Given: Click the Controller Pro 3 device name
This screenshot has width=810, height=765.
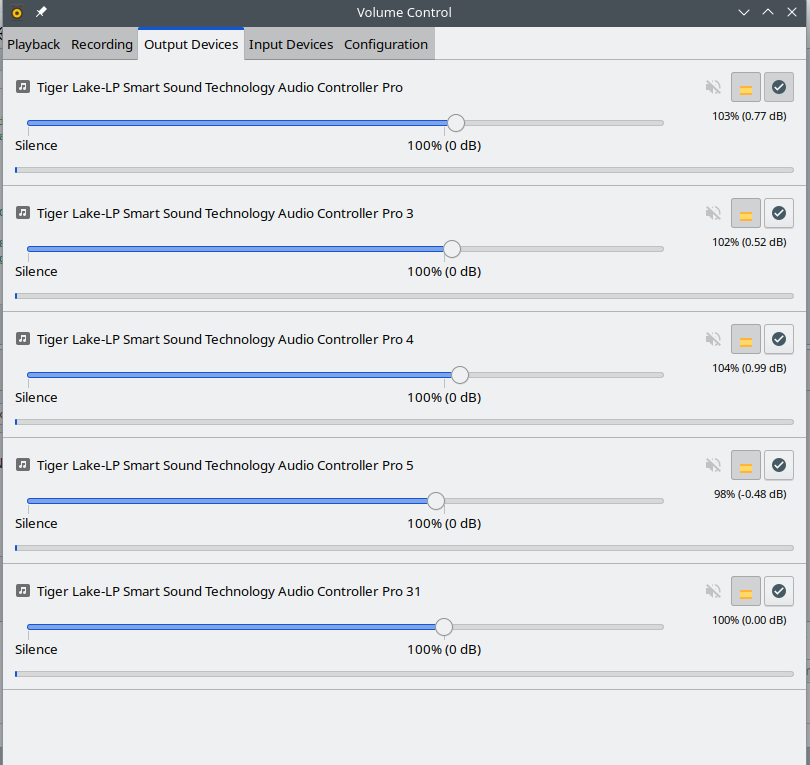Looking at the screenshot, I should click(225, 213).
